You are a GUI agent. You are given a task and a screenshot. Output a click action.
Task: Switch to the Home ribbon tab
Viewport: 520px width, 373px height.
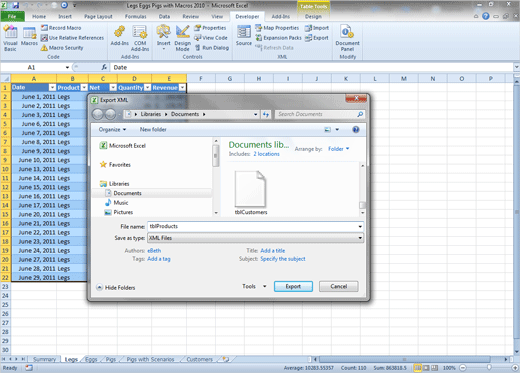[39, 16]
